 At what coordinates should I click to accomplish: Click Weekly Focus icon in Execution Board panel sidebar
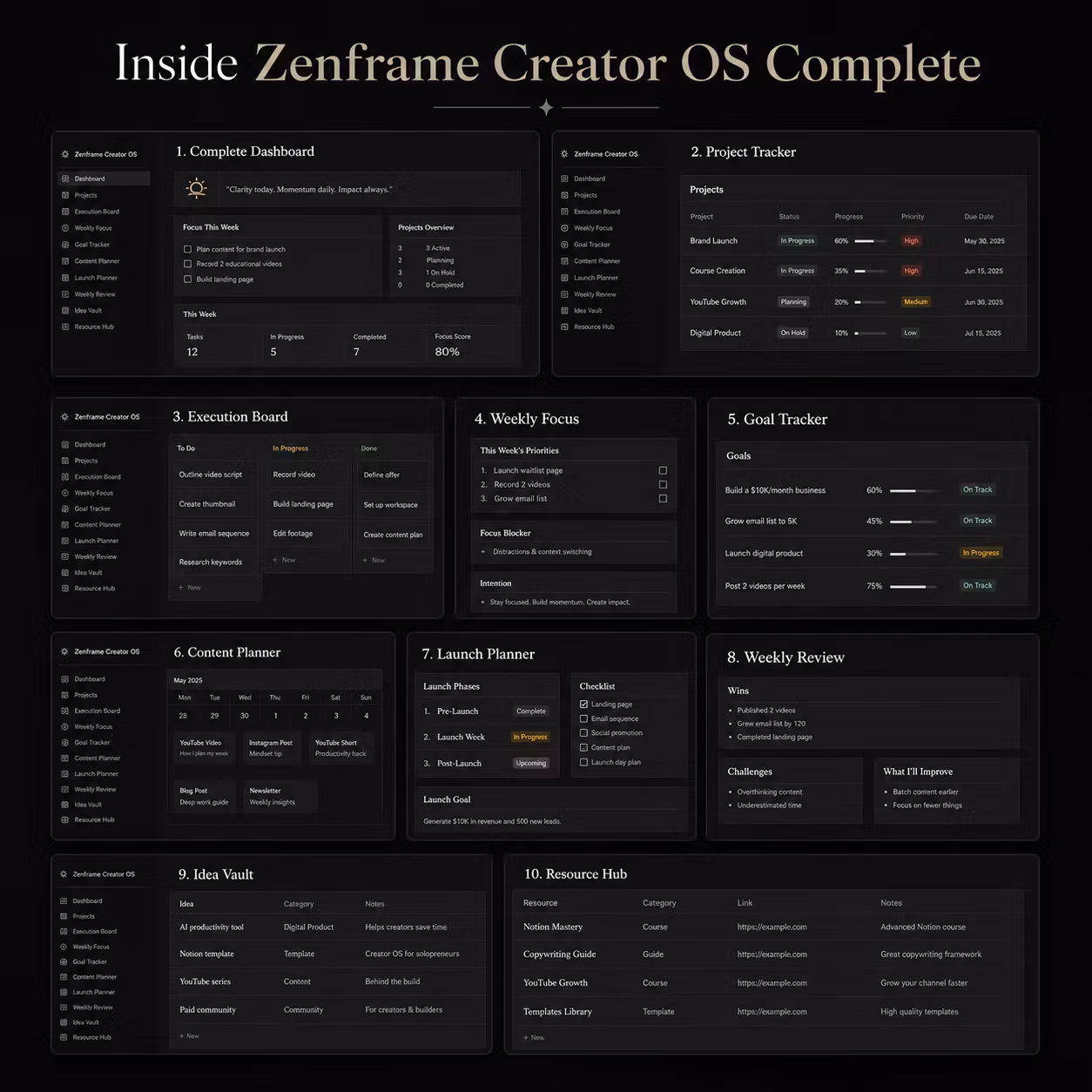click(65, 493)
